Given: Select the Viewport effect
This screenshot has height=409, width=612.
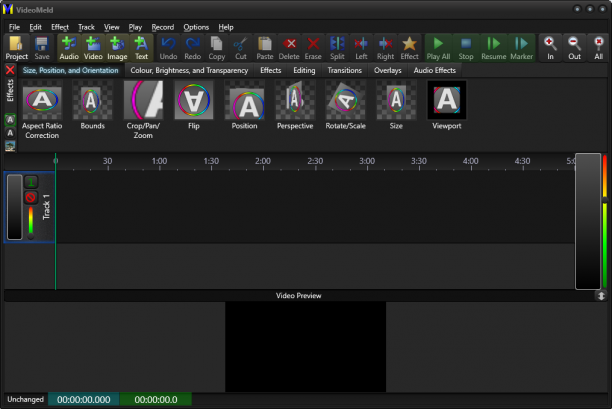Looking at the screenshot, I should pos(447,105).
